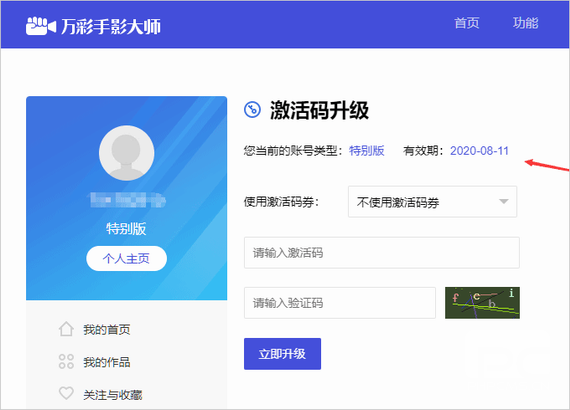Open the 不使用激活码券 dropdown
Viewport: 570px width, 410px height.
(x=432, y=202)
